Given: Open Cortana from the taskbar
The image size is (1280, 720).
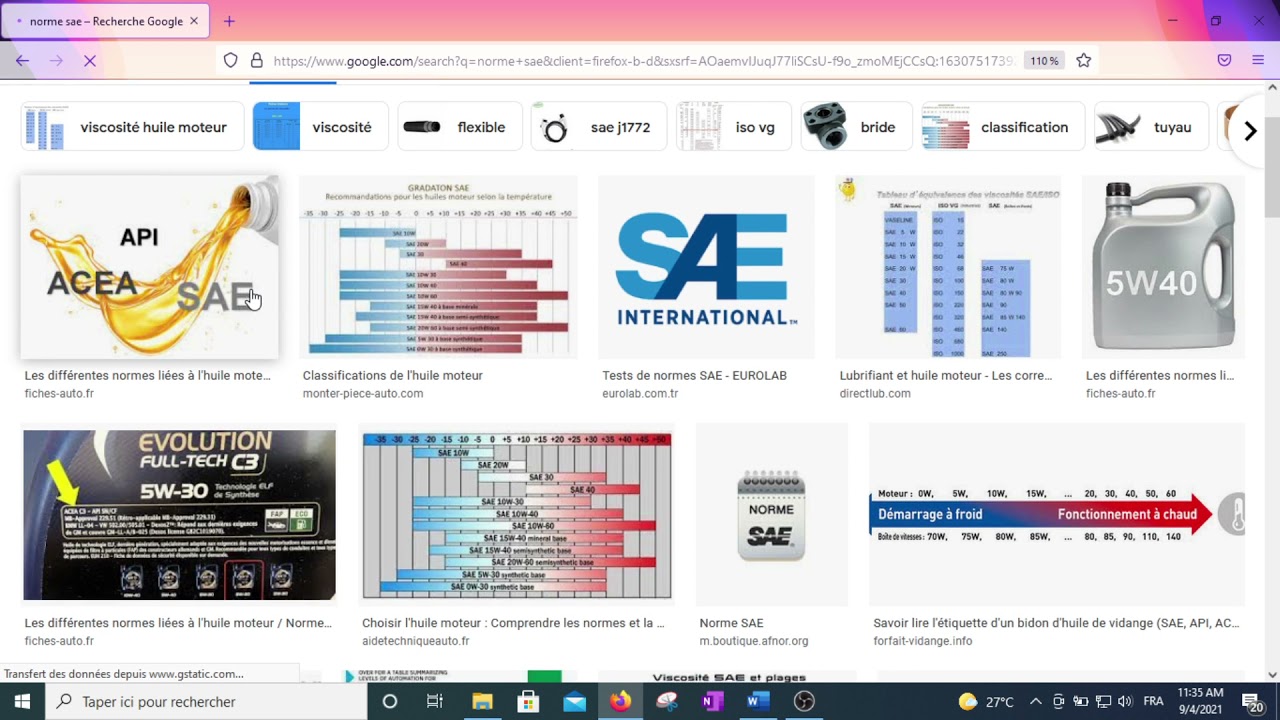Looking at the screenshot, I should pos(390,701).
